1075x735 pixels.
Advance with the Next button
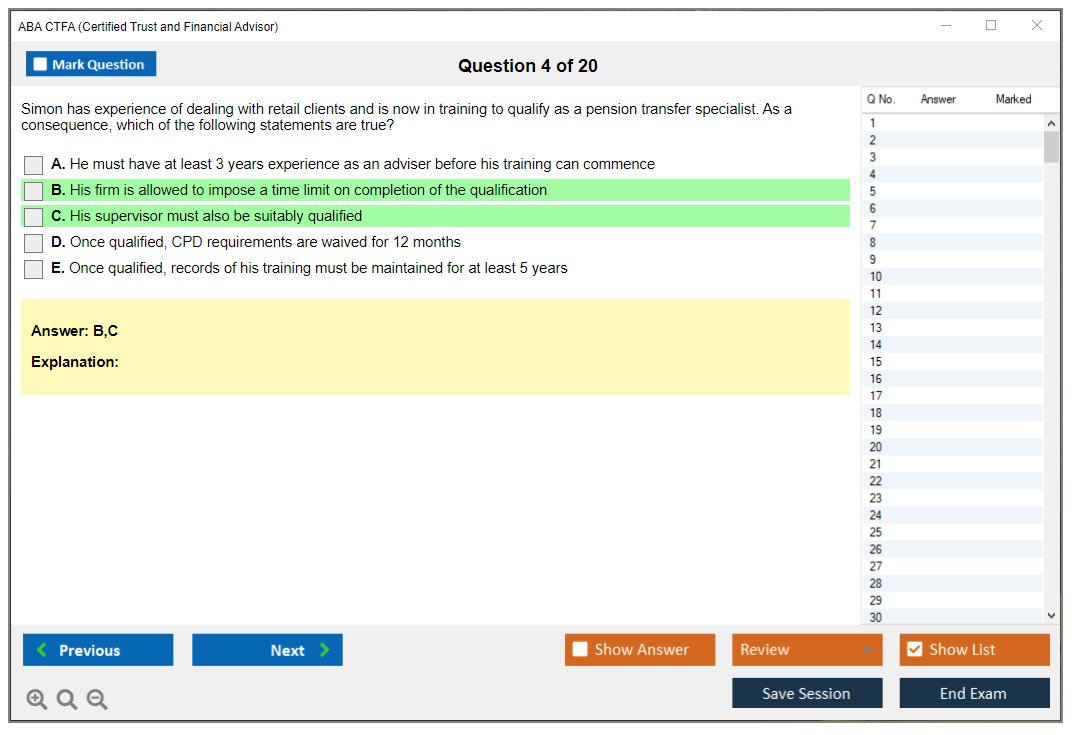click(267, 650)
